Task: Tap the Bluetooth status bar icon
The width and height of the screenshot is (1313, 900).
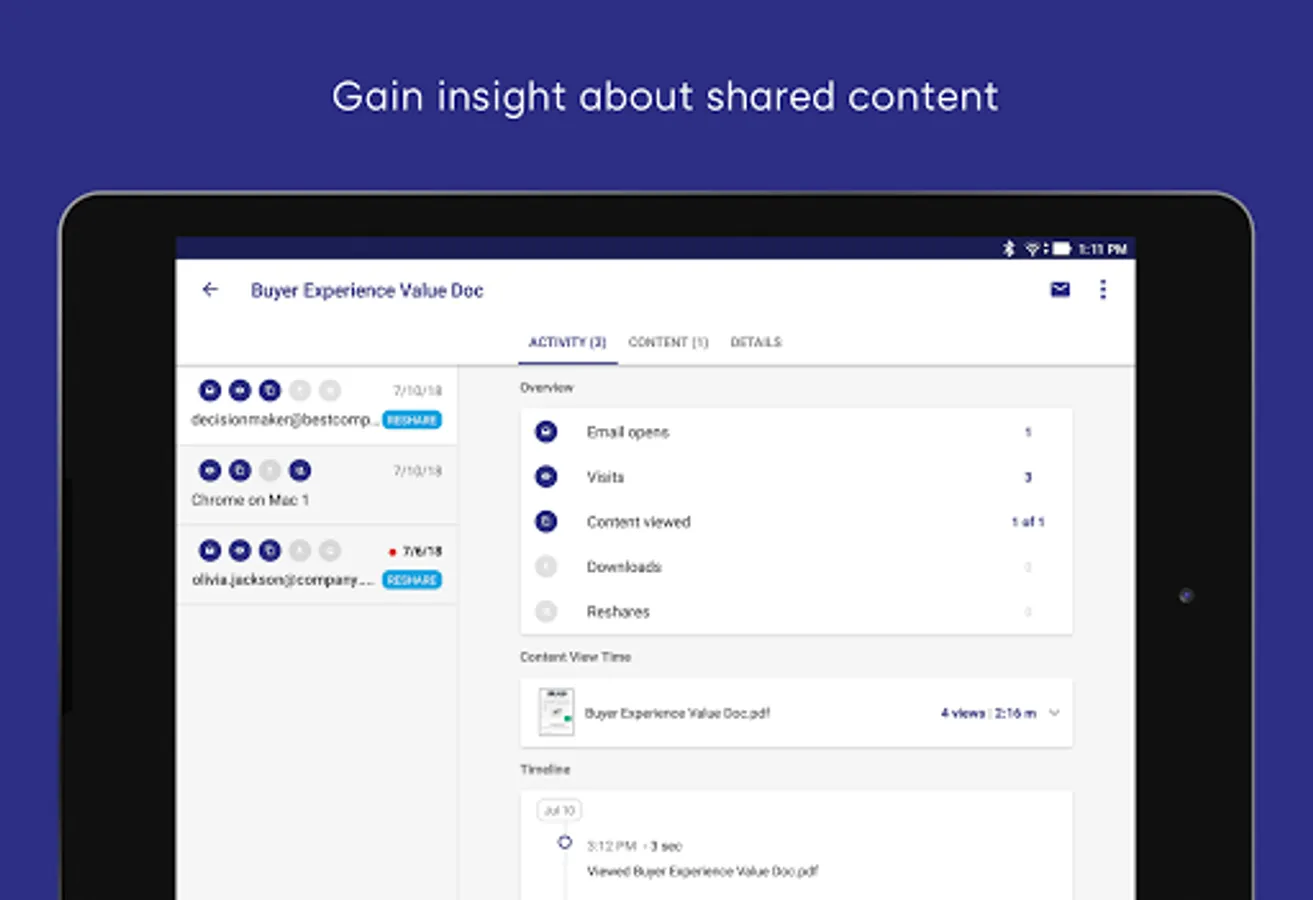Action: pyautogui.click(x=1008, y=248)
